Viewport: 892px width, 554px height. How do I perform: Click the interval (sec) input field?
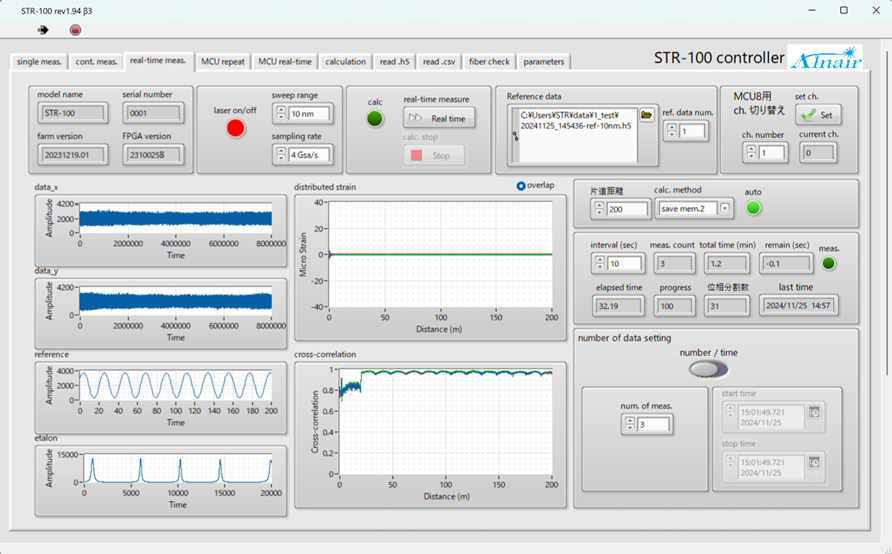click(622, 263)
